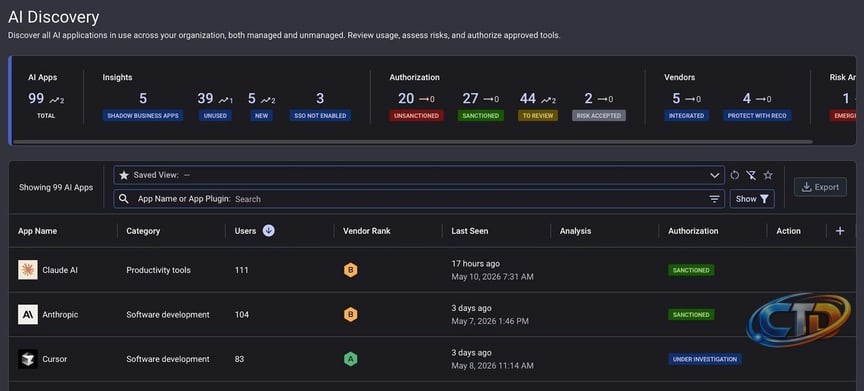Open the Show filter dropdown
Viewport: 864px width, 391px height.
[752, 199]
